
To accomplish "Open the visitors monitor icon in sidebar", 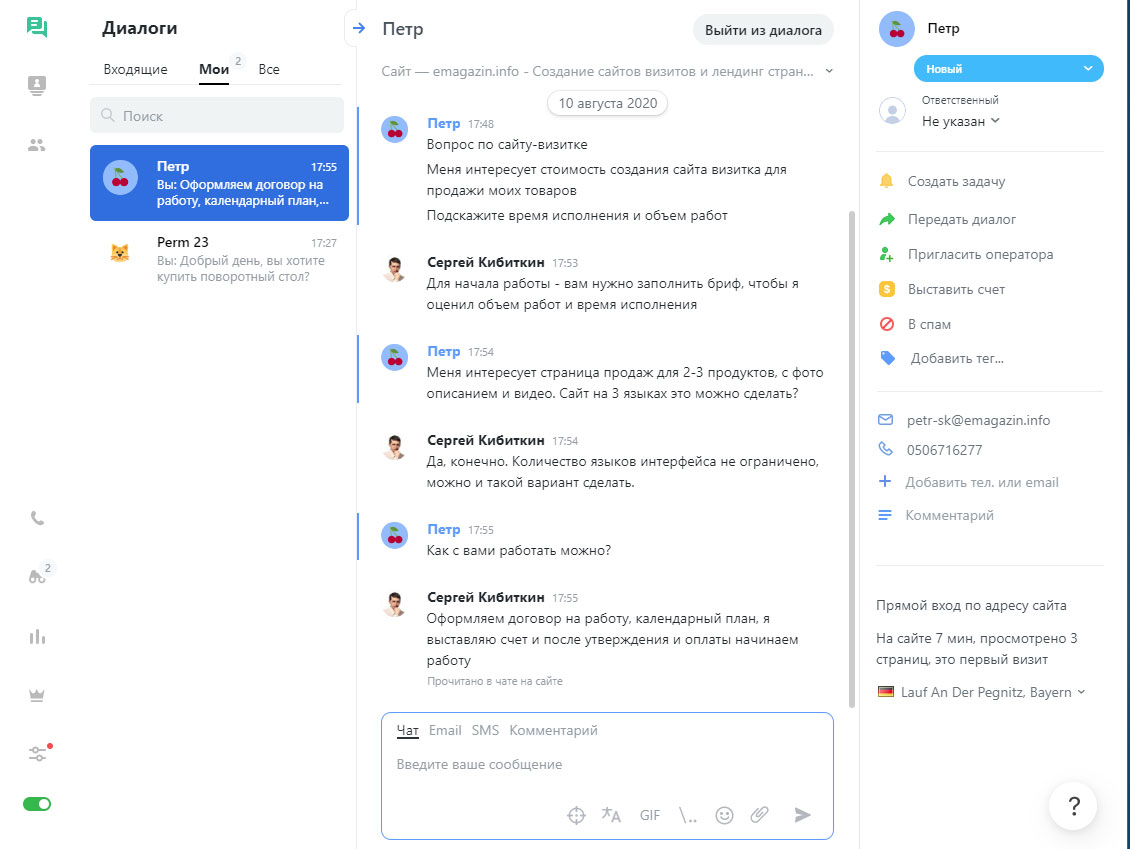I will 37,86.
